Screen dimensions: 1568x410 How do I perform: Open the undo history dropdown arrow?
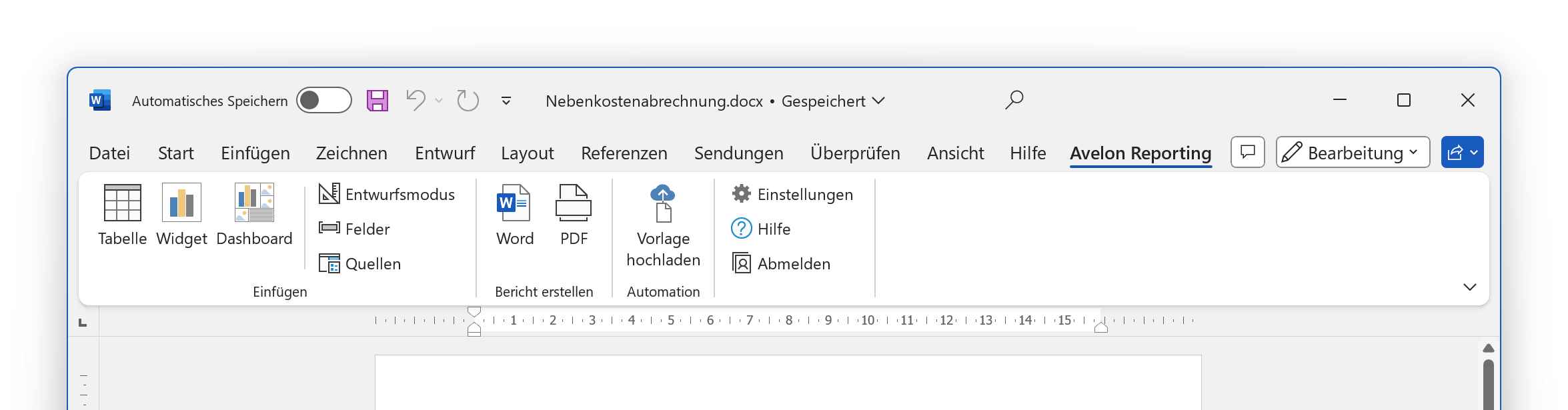coord(439,101)
